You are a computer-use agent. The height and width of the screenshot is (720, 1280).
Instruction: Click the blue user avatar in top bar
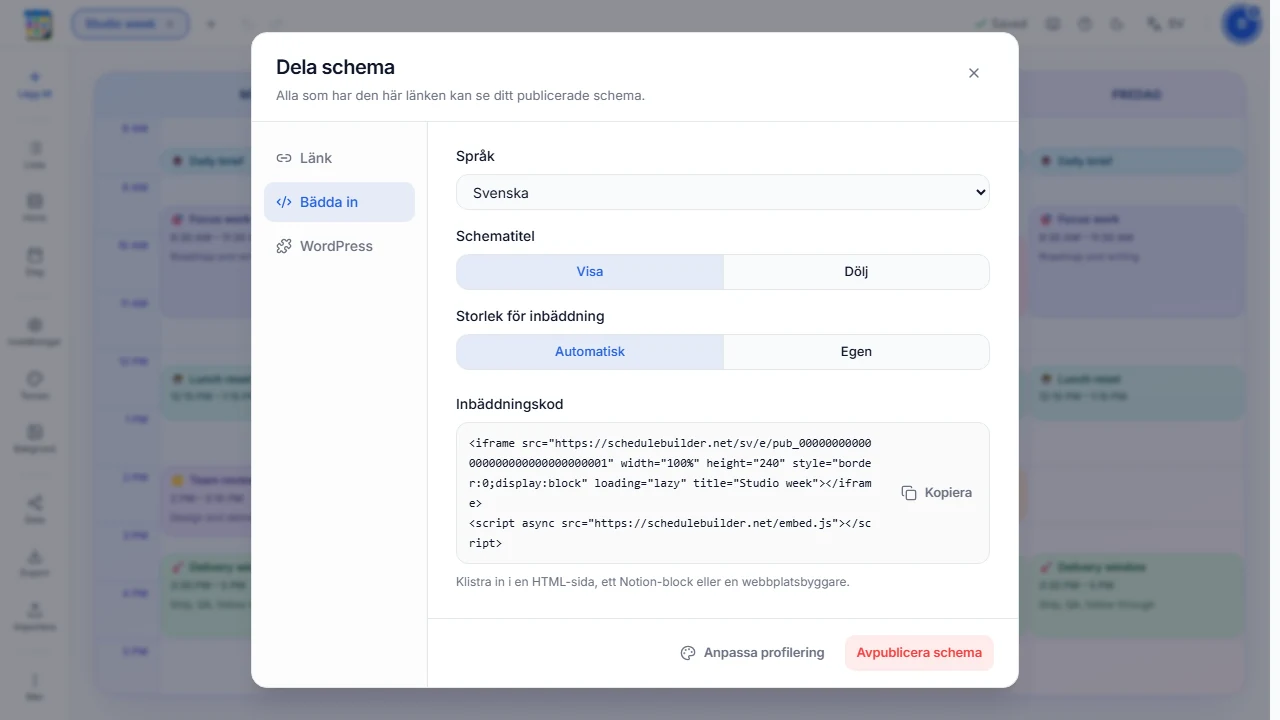coord(1241,24)
